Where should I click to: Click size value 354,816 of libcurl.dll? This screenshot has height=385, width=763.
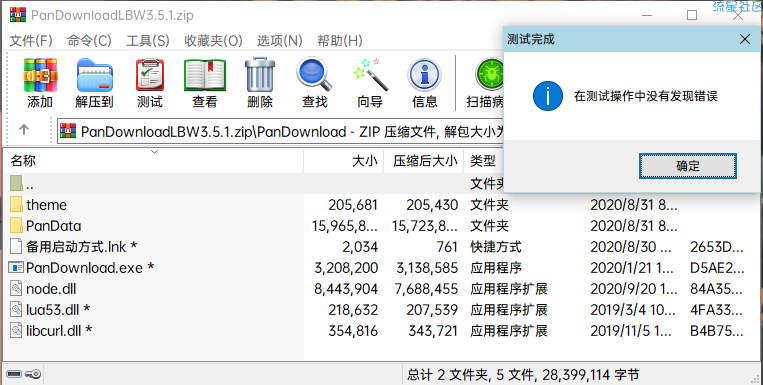point(353,331)
